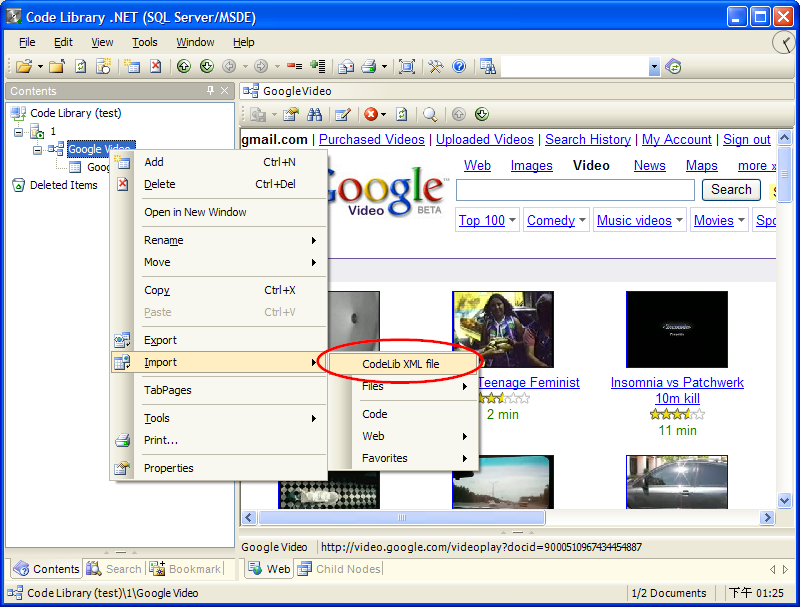The image size is (800, 607).
Task: Click the green down arrow in the main toolbar
Action: (x=207, y=66)
